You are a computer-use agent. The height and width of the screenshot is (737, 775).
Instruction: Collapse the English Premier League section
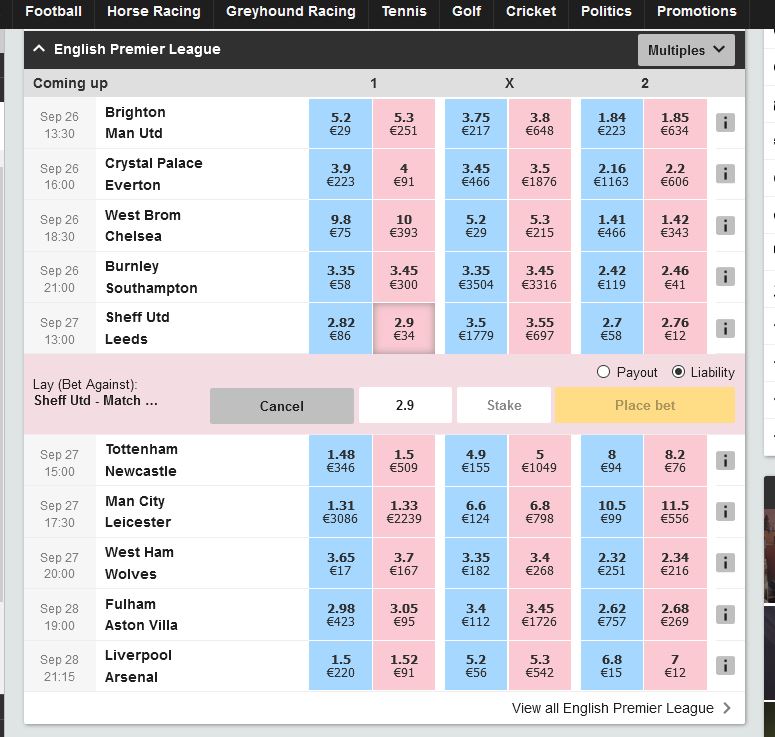[x=39, y=49]
